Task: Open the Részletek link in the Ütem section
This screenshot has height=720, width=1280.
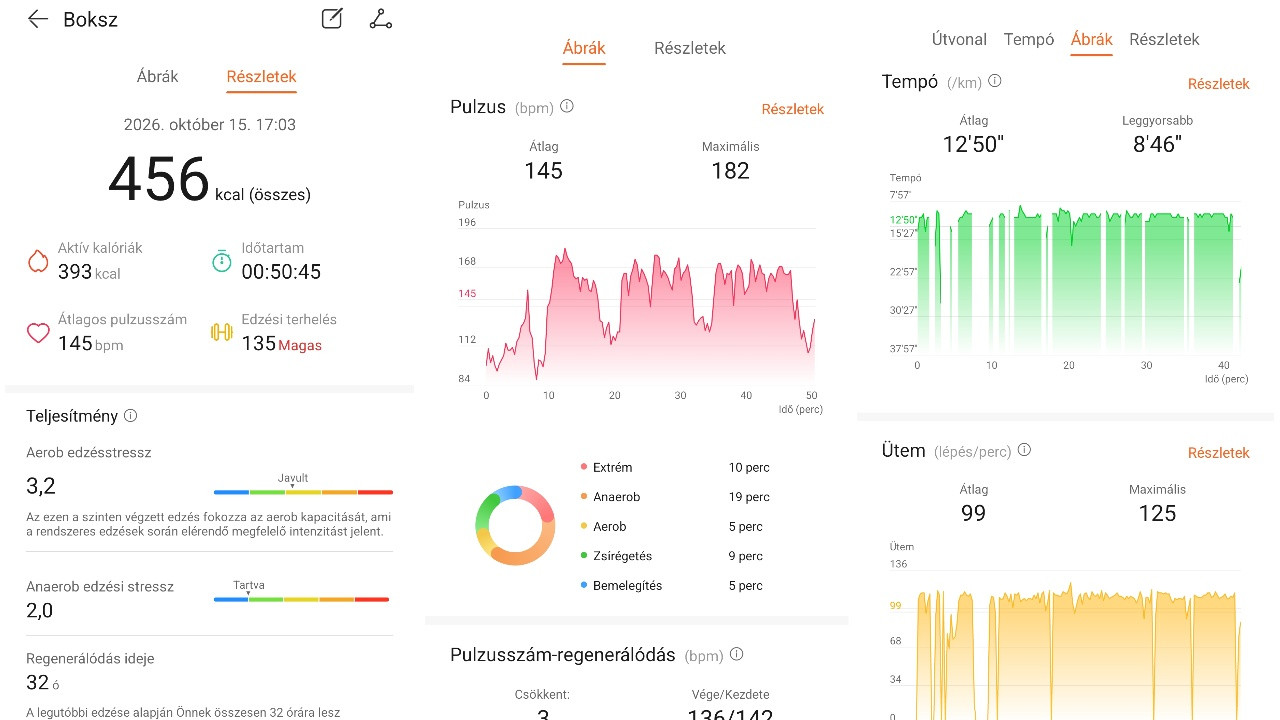Action: pyautogui.click(x=1219, y=453)
